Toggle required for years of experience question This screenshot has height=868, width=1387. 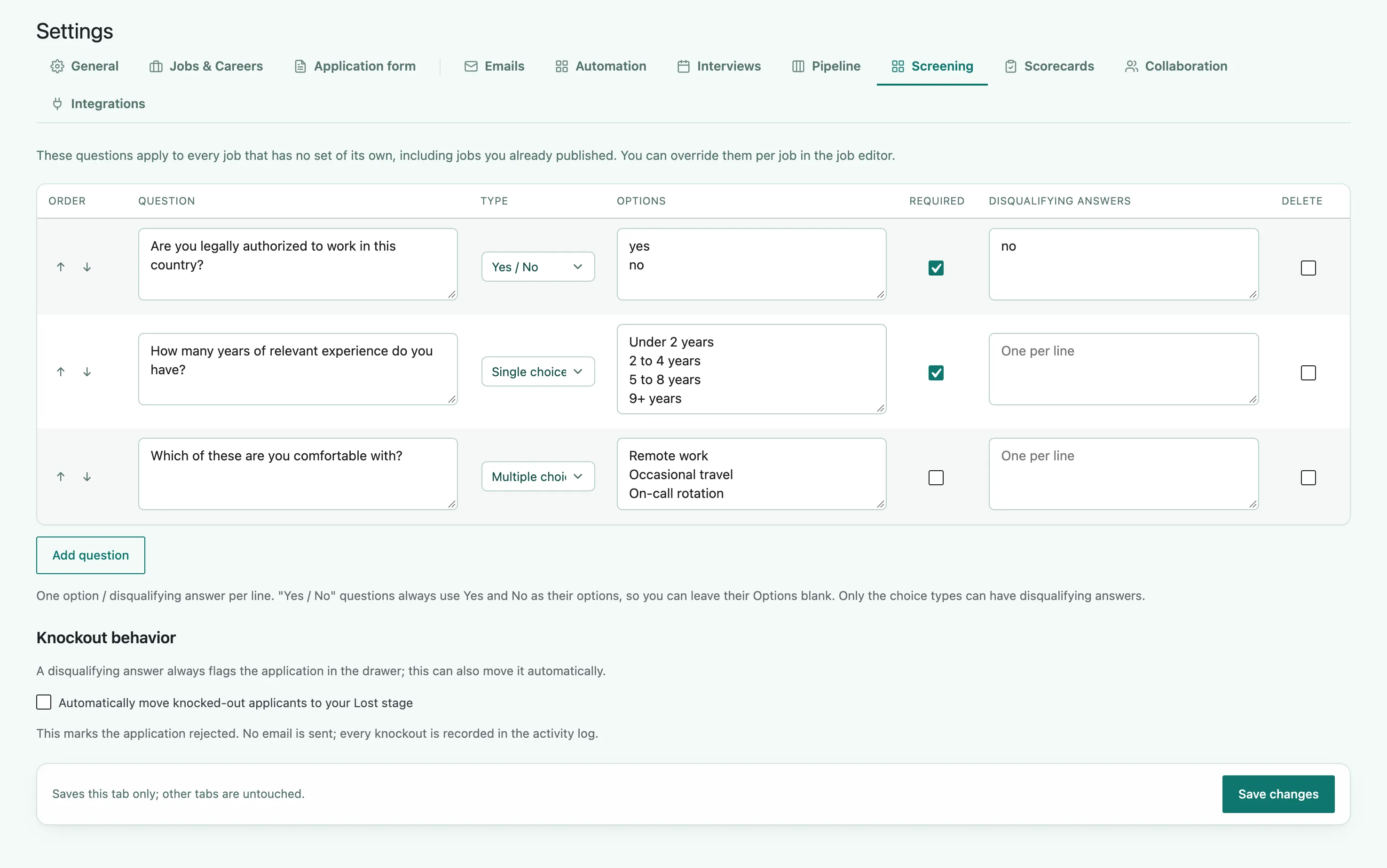coord(936,373)
